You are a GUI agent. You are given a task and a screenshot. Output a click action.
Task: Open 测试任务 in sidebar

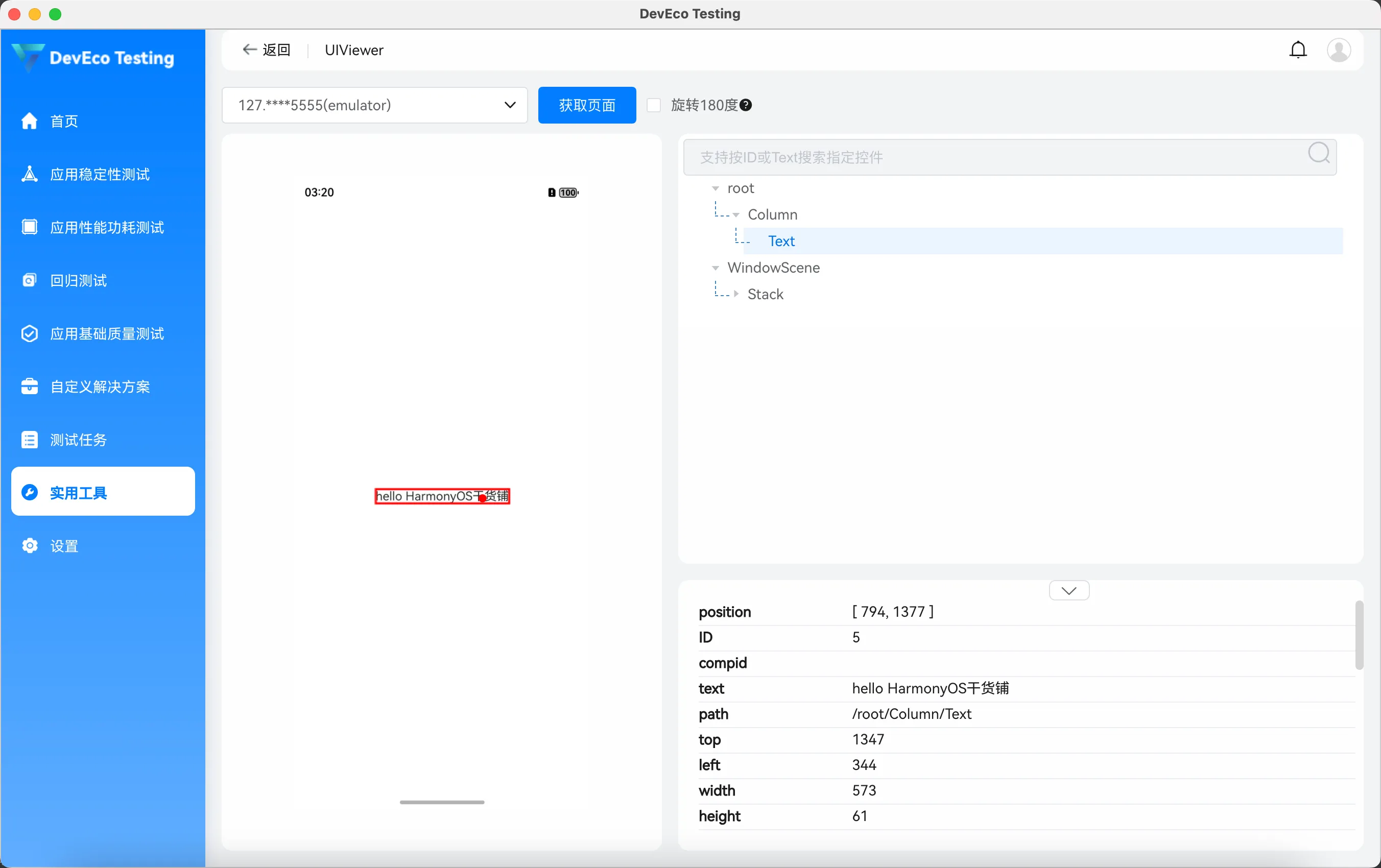point(79,440)
